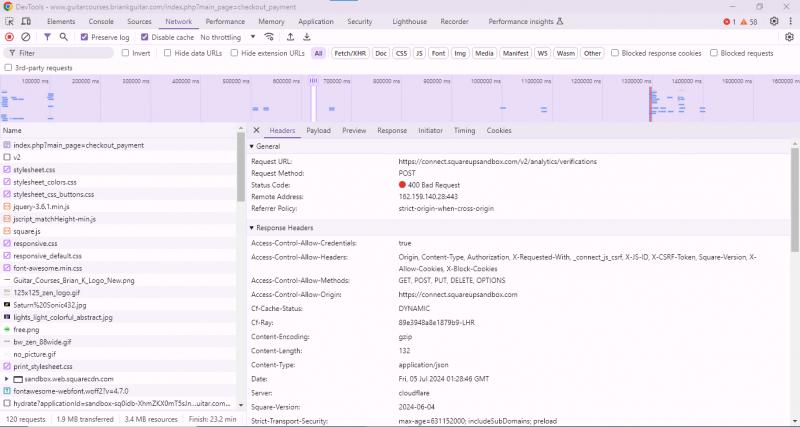Open the Cookies tab of the request

[499, 131]
